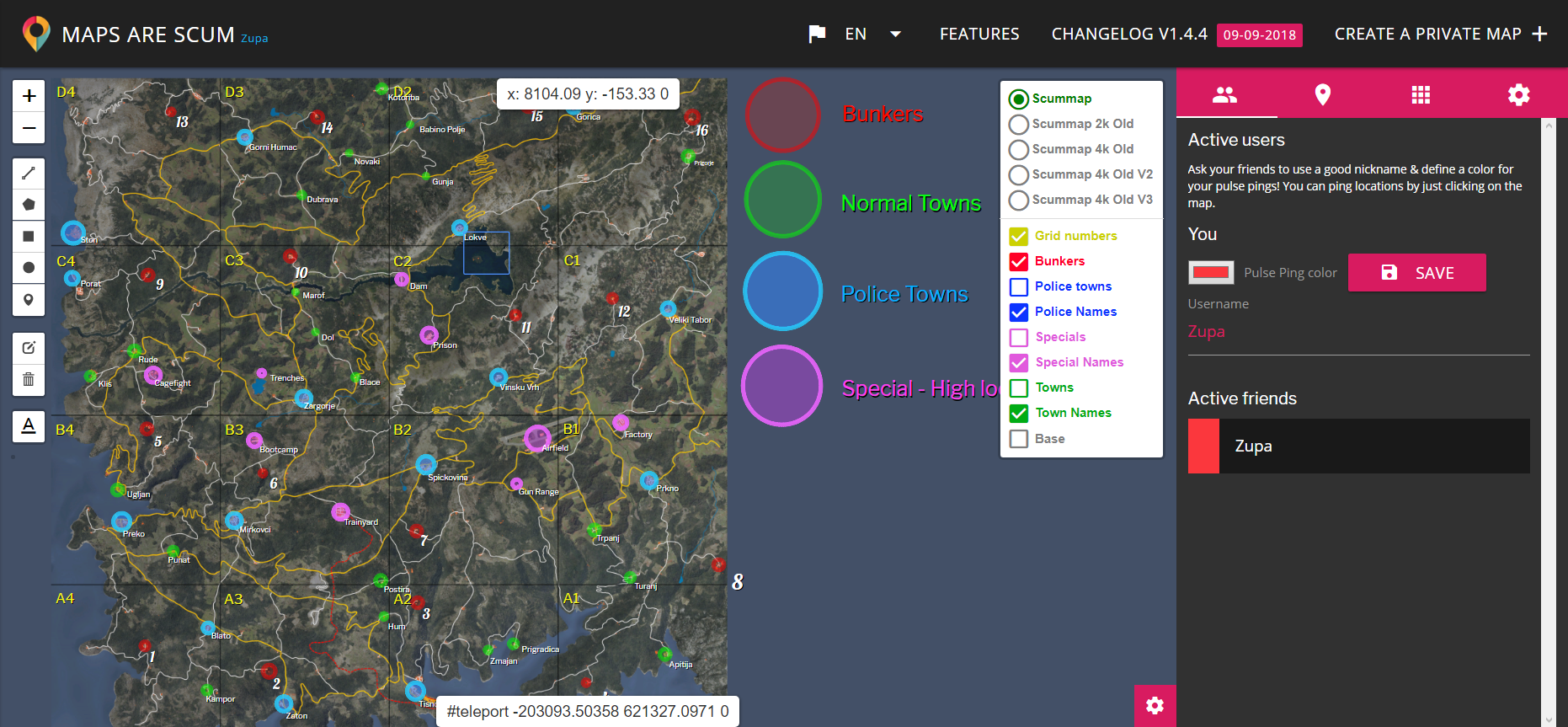Select the draw circle tool
This screenshot has width=1568, height=727.
29,268
